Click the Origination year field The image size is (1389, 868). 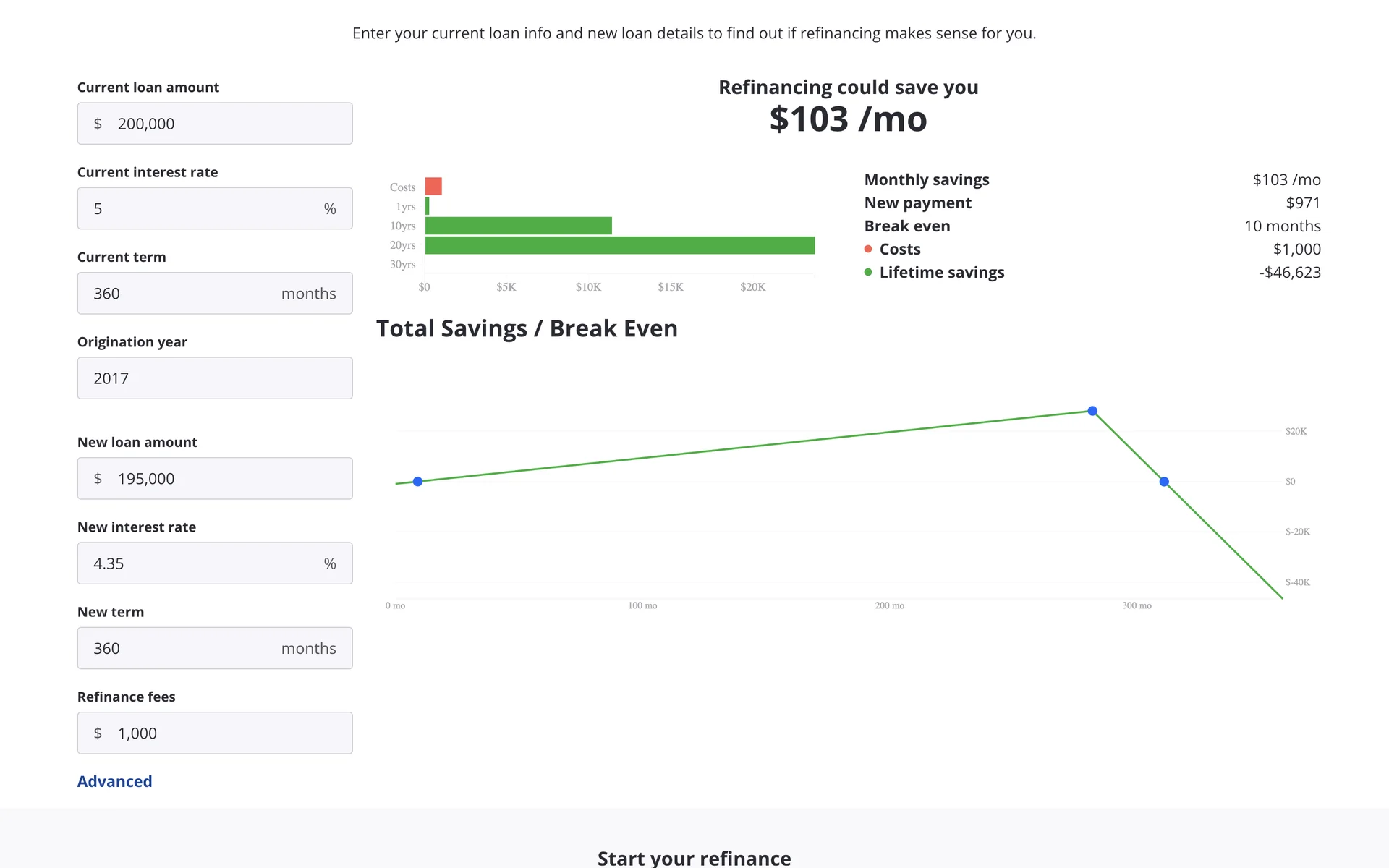pyautogui.click(x=215, y=378)
